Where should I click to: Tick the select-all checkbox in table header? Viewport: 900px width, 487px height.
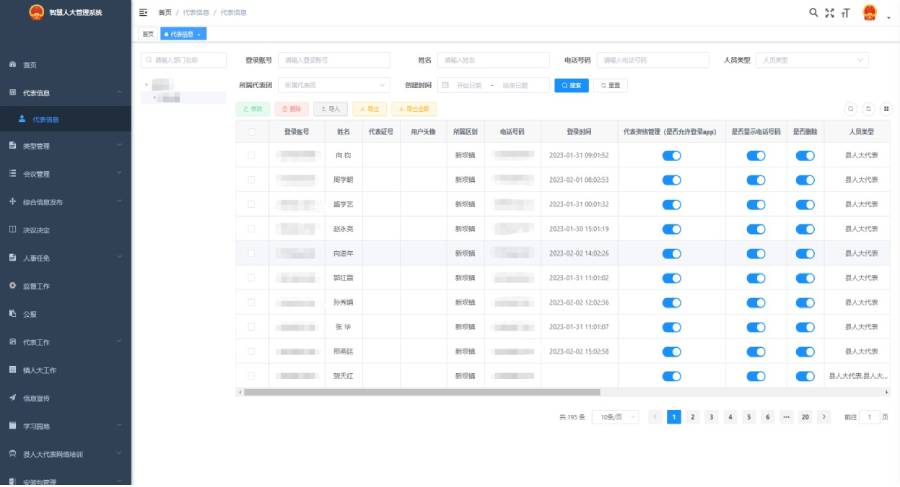(252, 132)
